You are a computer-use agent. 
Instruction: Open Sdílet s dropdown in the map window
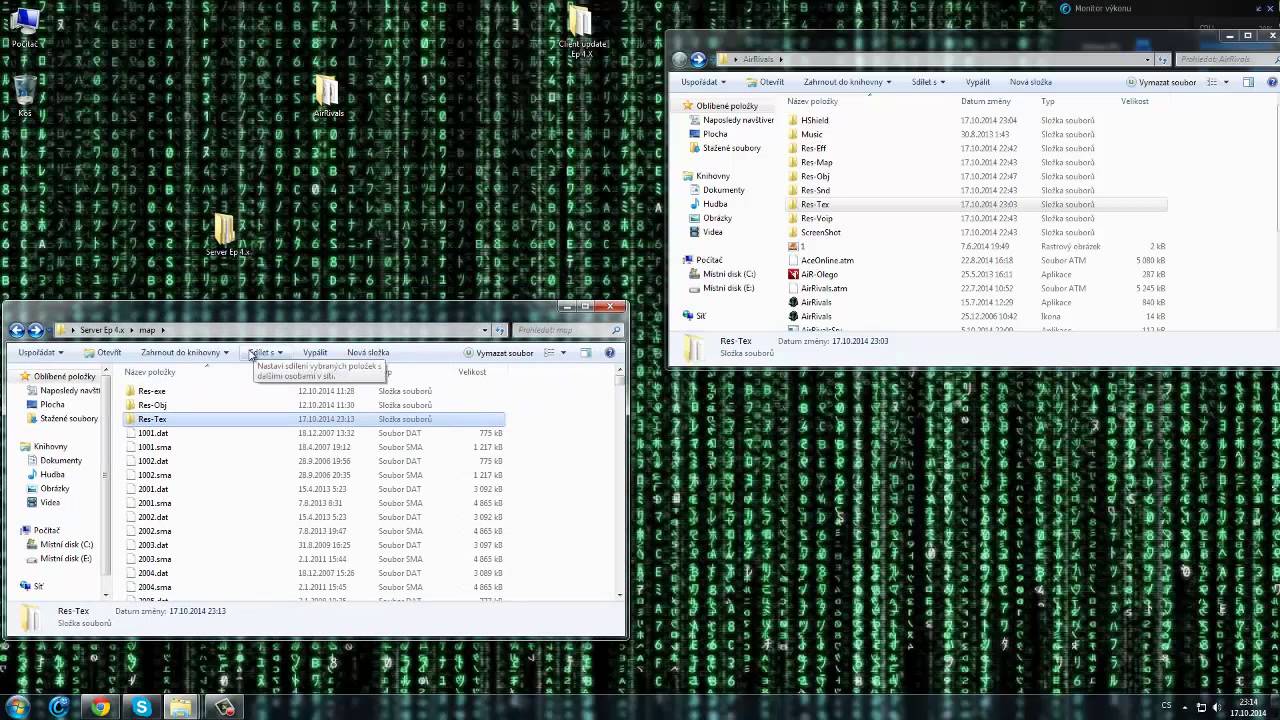coord(266,352)
